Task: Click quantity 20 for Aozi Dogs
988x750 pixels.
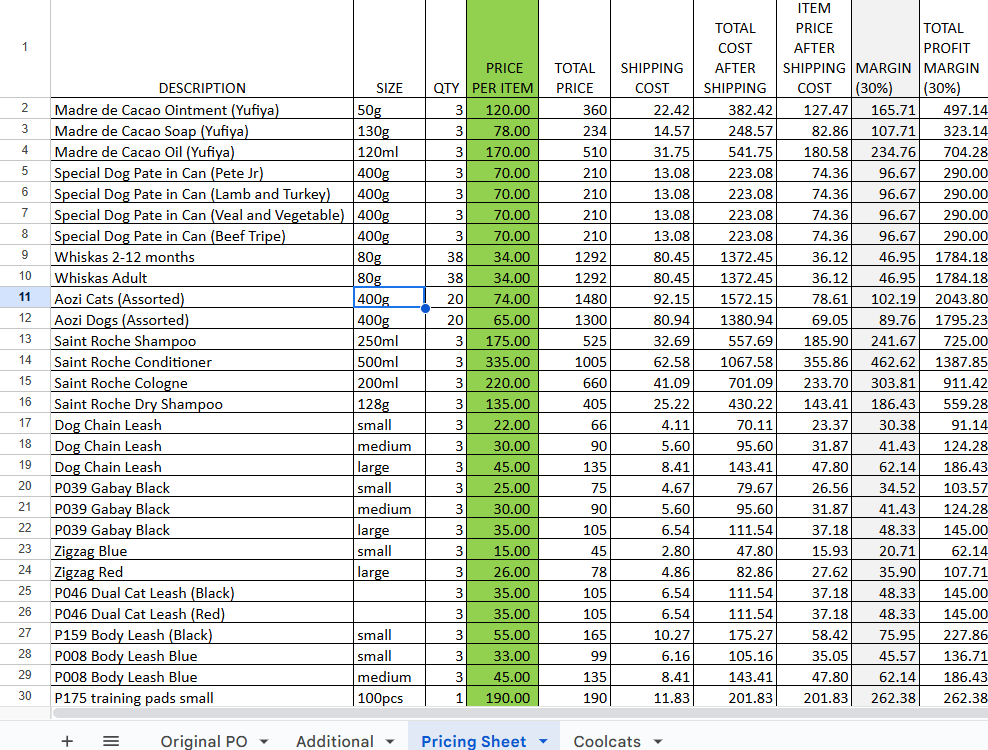Action: (x=446, y=320)
